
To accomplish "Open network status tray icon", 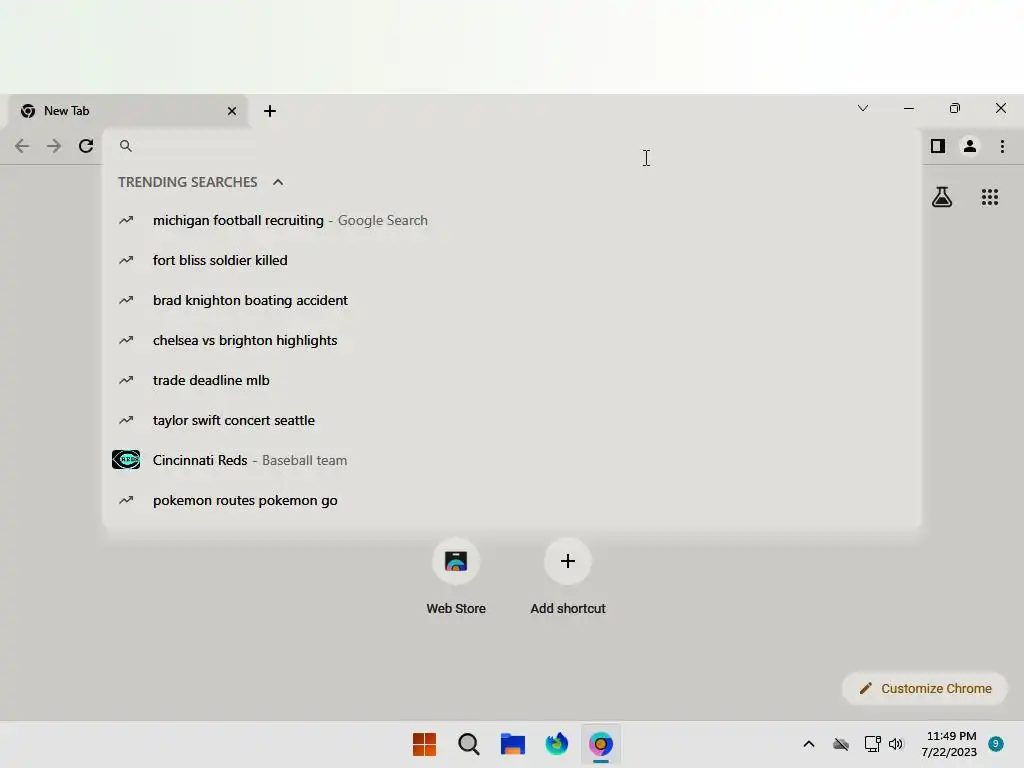I will click(872, 744).
